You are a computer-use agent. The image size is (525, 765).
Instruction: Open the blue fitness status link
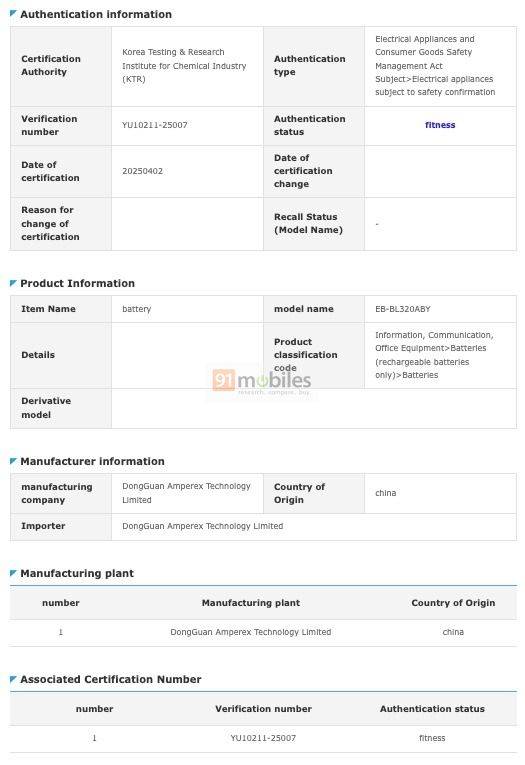click(440, 125)
